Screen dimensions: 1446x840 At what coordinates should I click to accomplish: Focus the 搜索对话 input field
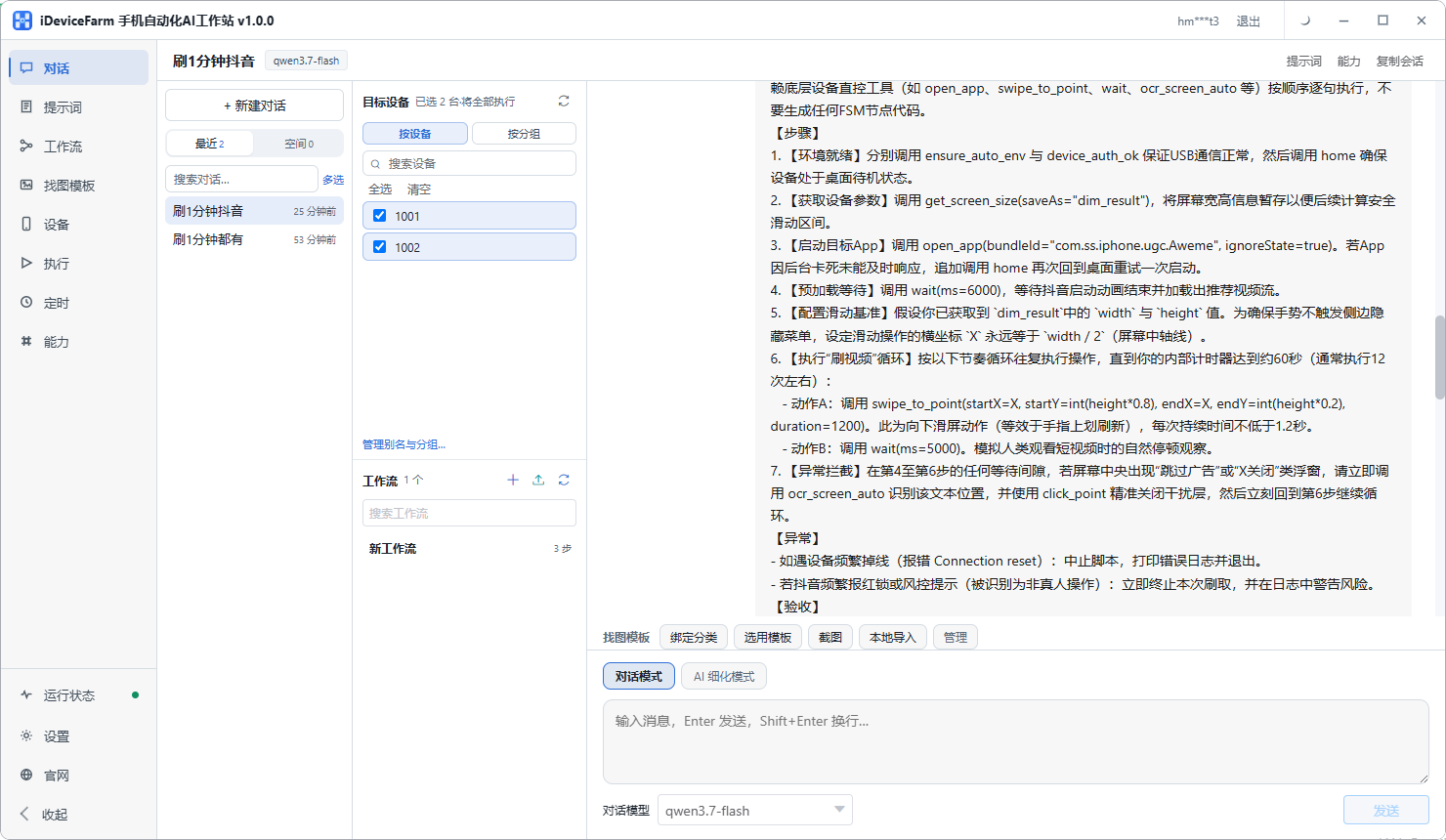click(x=241, y=179)
